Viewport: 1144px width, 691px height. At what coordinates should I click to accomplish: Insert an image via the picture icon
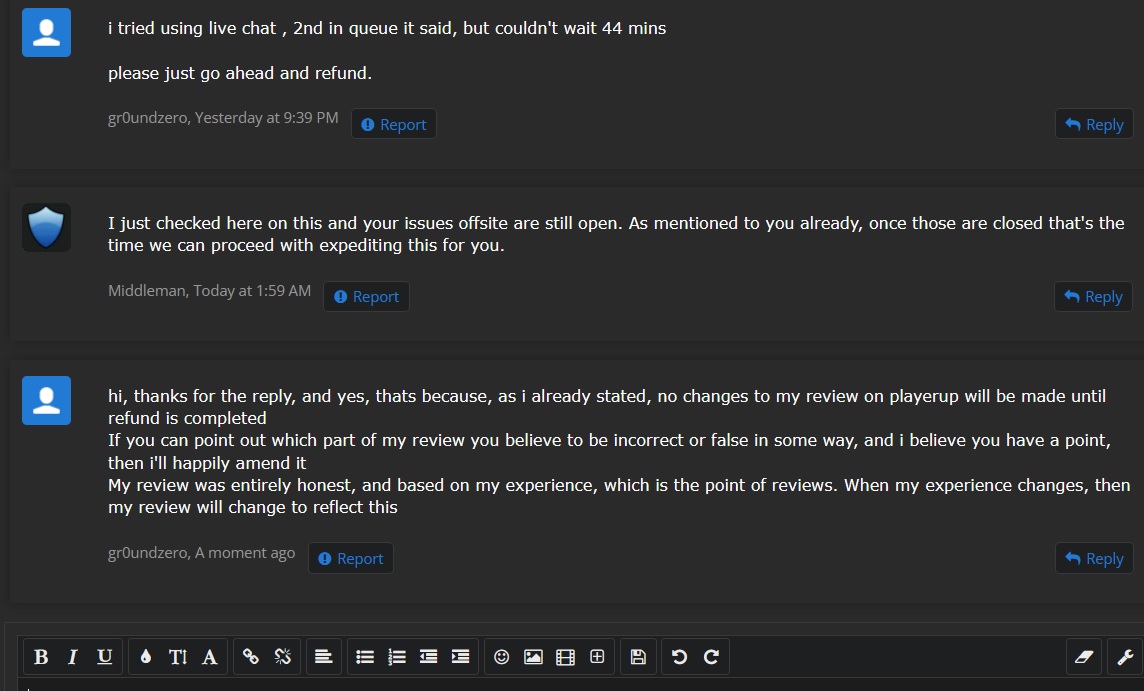pyautogui.click(x=533, y=657)
